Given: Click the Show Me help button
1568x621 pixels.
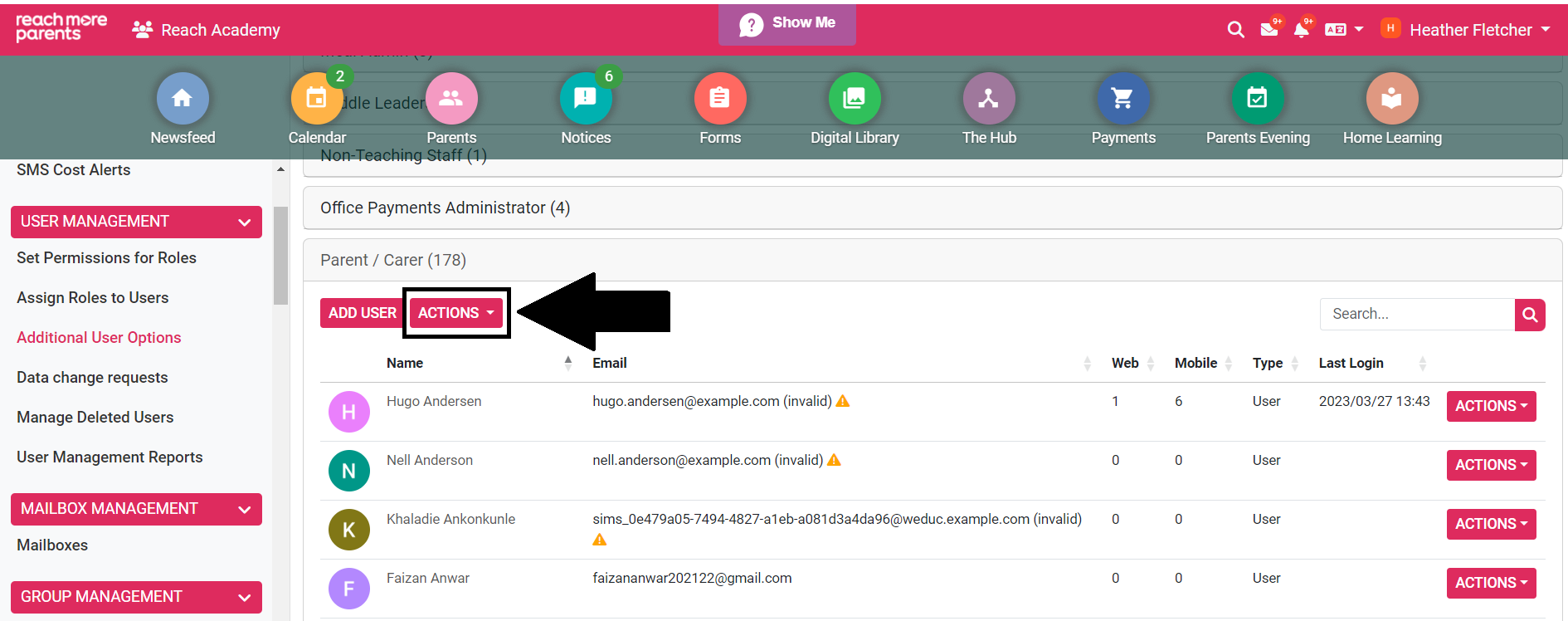Looking at the screenshot, I should click(786, 23).
